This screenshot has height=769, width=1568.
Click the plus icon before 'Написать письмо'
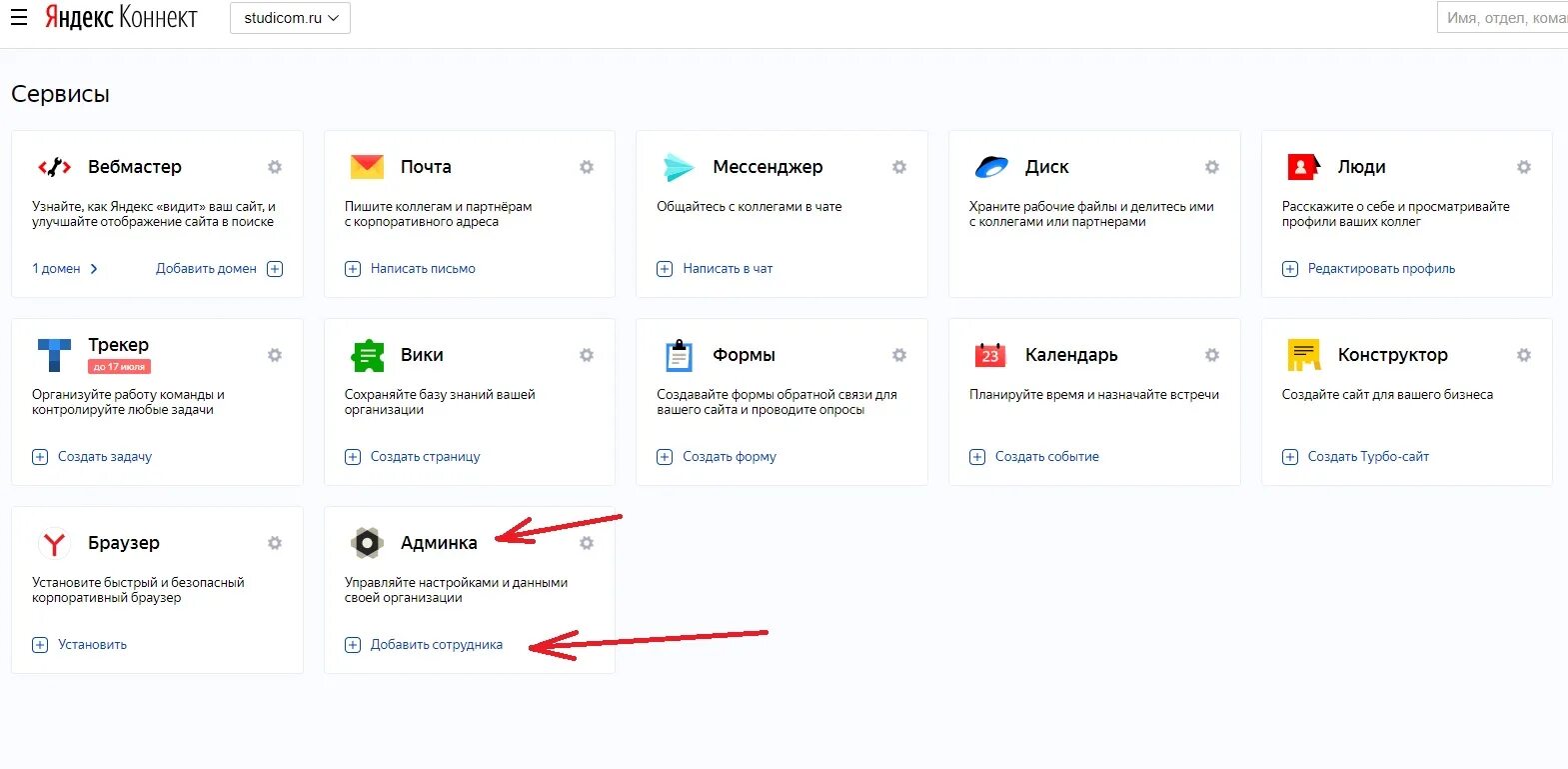[353, 268]
